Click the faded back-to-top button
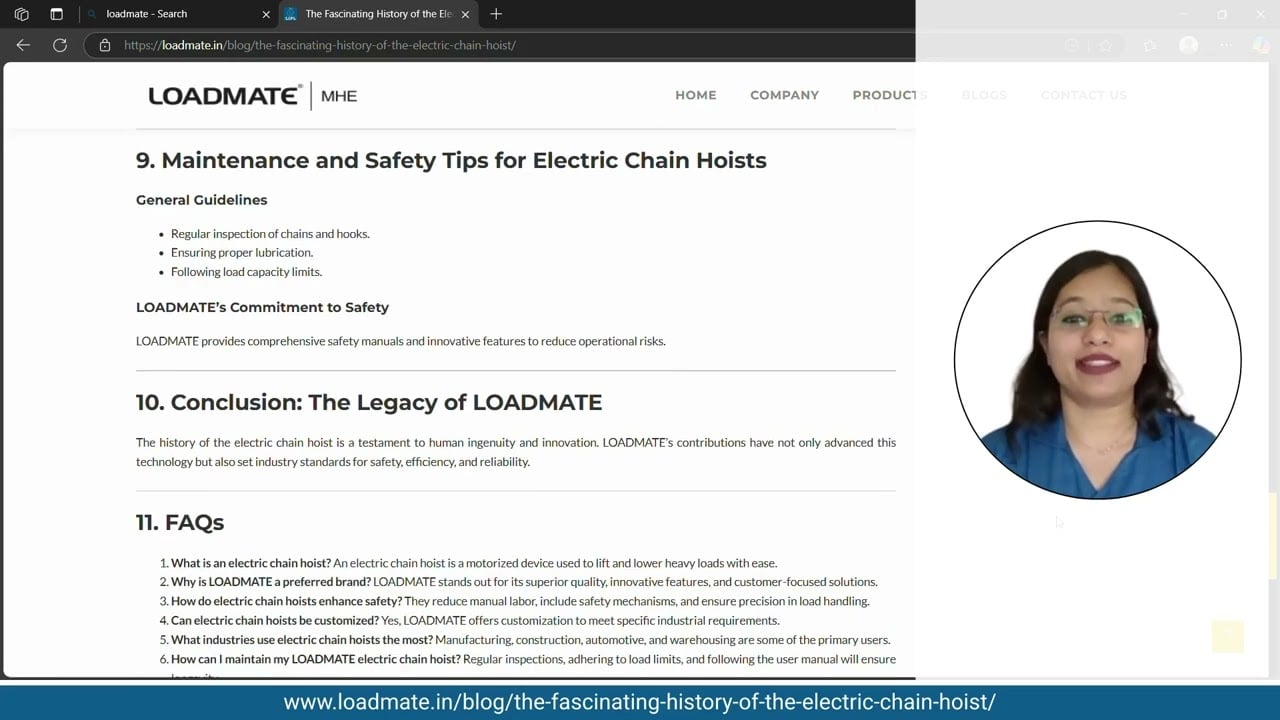This screenshot has width=1280, height=720. coord(1227,637)
